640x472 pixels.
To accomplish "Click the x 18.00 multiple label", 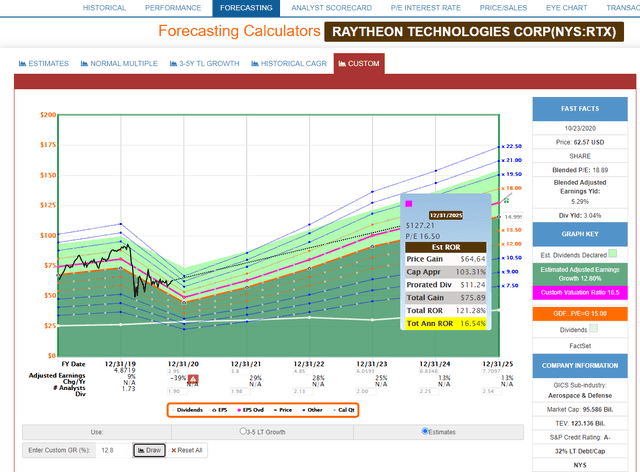I will click(x=512, y=188).
